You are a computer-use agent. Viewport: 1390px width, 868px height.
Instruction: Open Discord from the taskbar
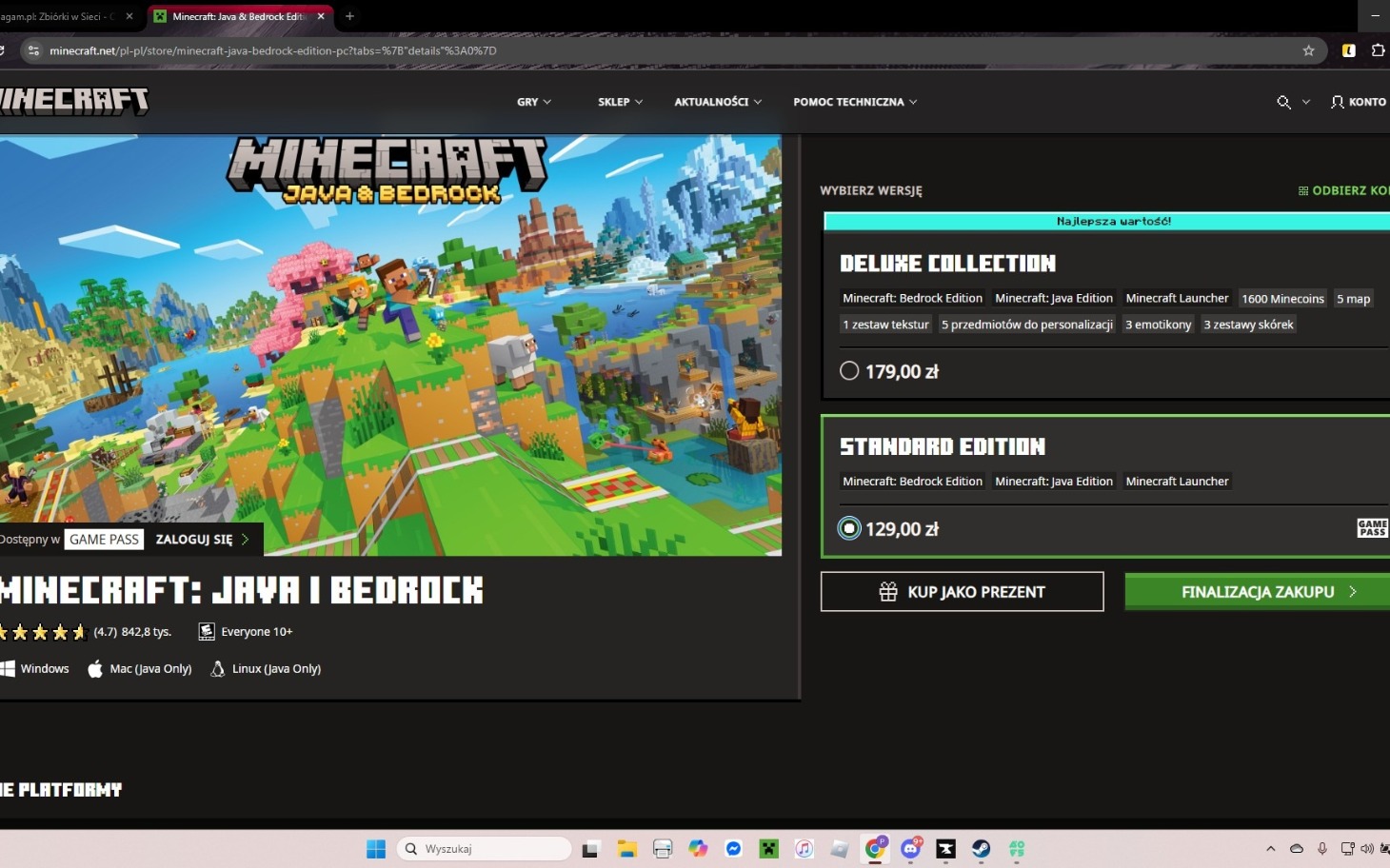(x=910, y=849)
